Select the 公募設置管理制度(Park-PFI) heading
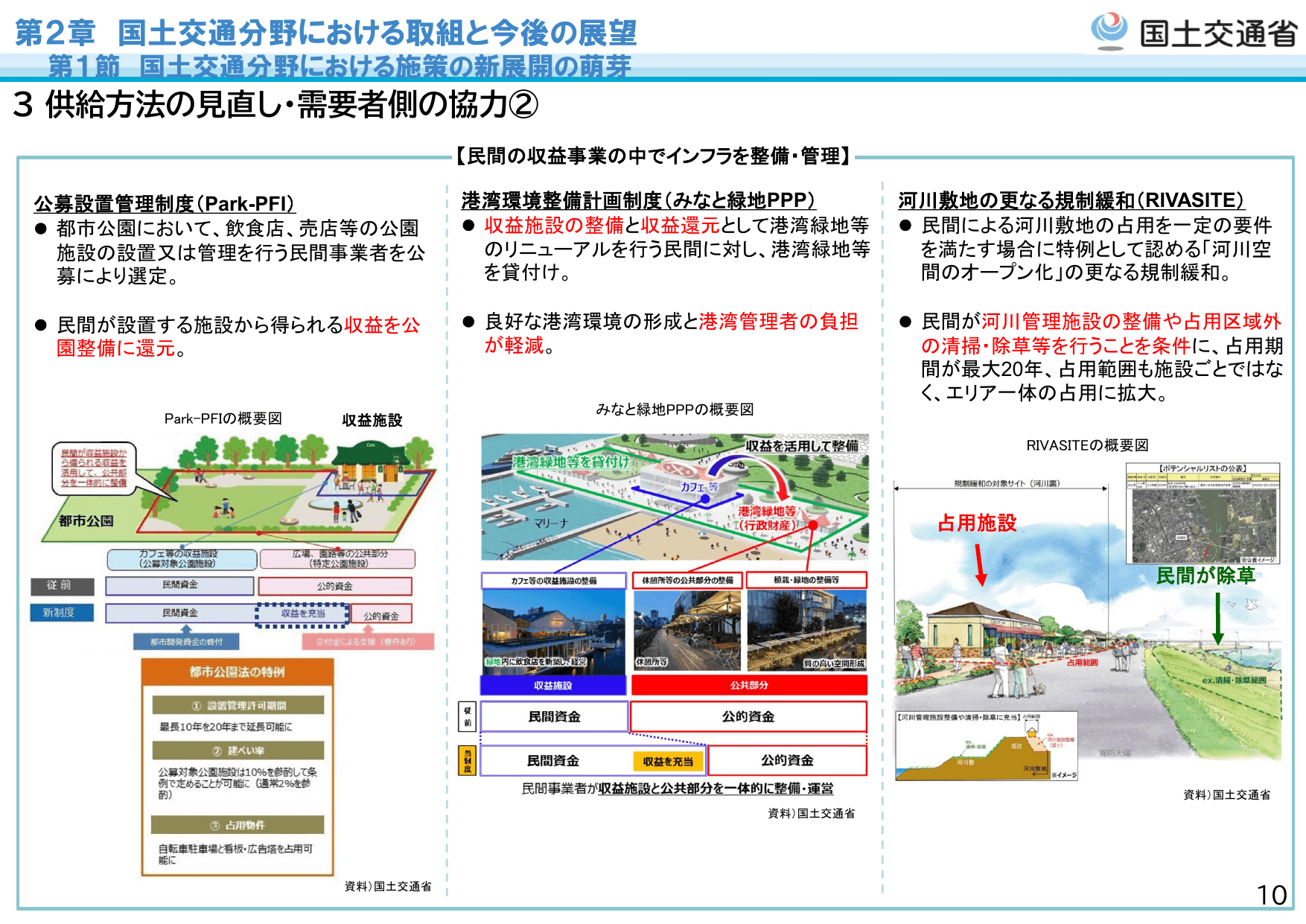Screen dimensions: 1306x924 164,203
